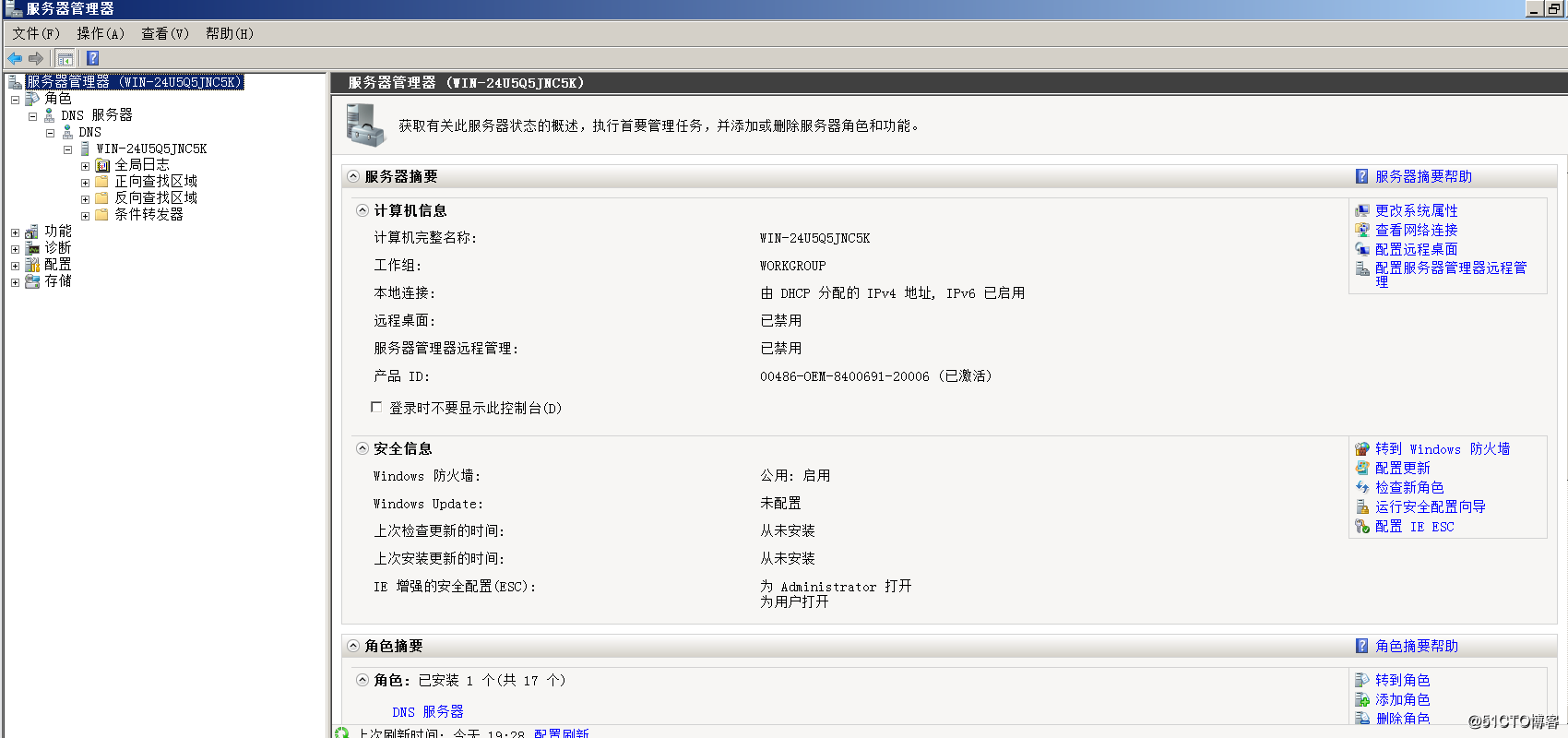Click the show/hide console tree toolbar icon
The height and width of the screenshot is (738, 1568).
[x=65, y=58]
